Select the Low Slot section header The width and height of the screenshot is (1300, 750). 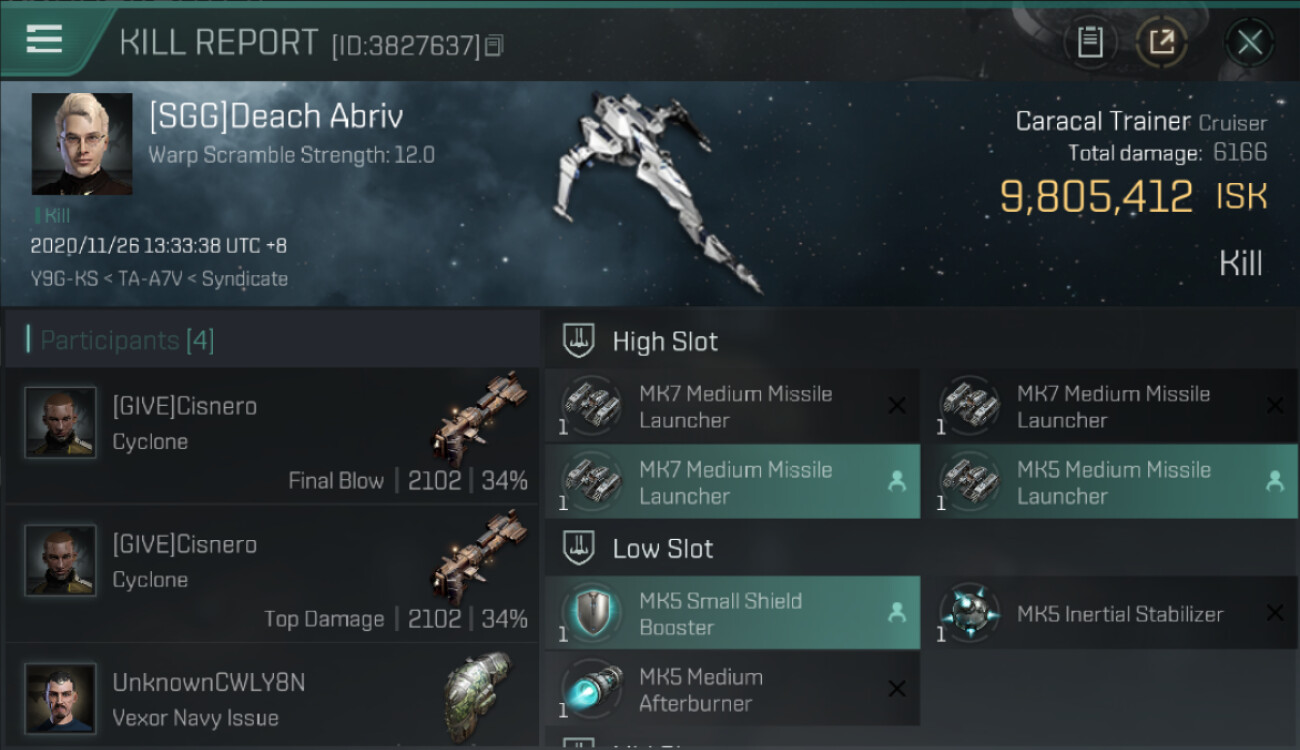[x=662, y=549]
